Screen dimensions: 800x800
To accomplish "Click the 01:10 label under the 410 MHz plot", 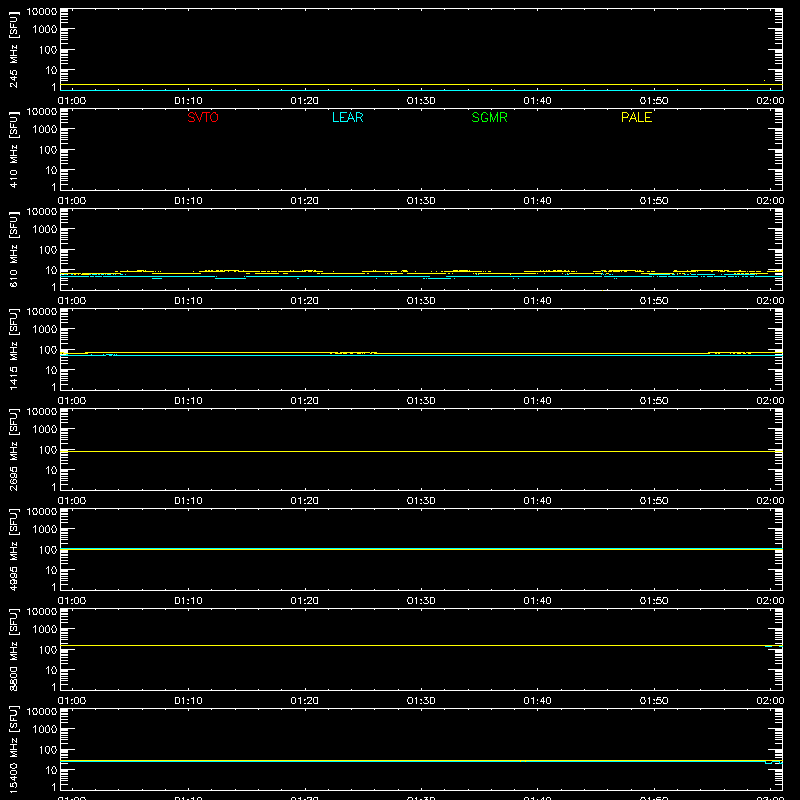I will (x=188, y=201).
